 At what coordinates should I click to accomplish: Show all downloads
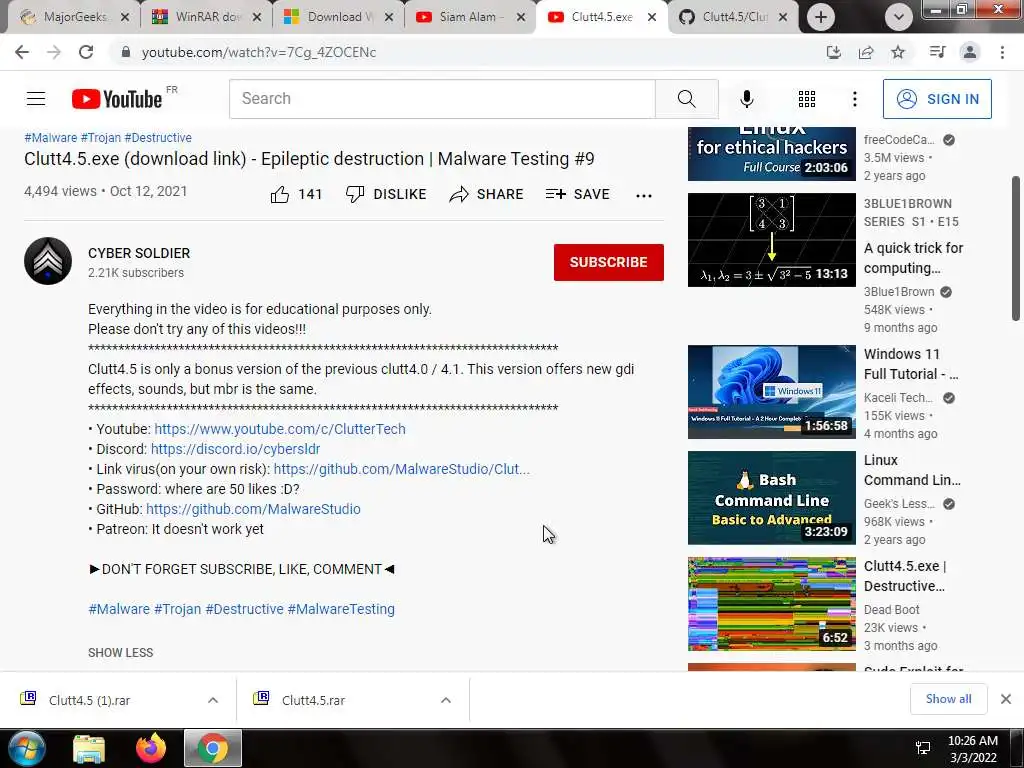coord(948,699)
